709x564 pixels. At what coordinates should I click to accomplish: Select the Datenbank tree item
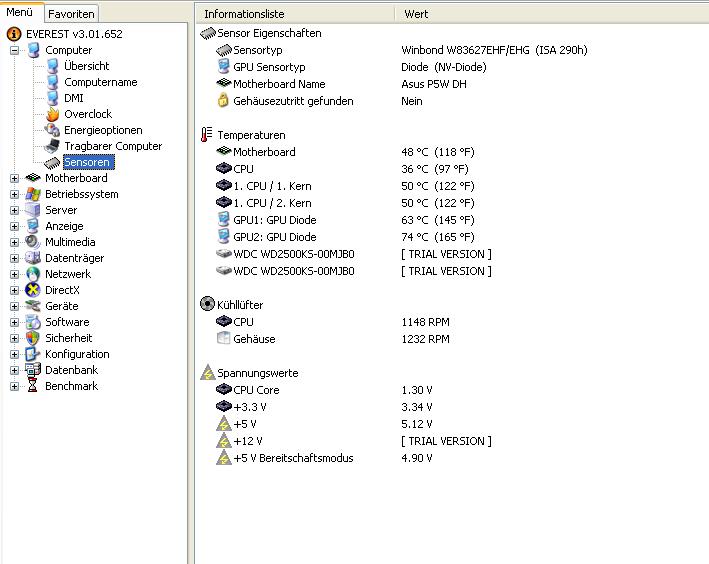click(x=71, y=370)
